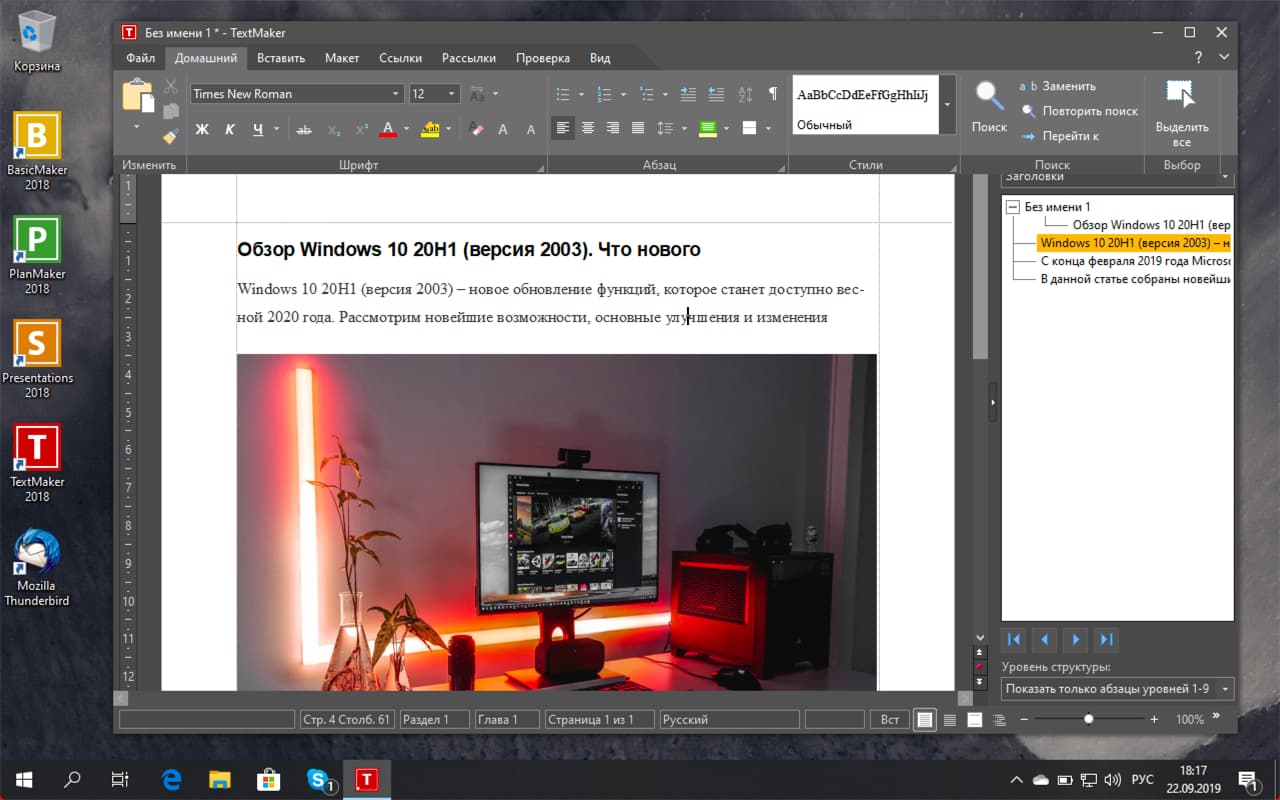Image resolution: width=1280 pixels, height=800 pixels.
Task: Switch to Вставить ribbon tab
Action: pyautogui.click(x=281, y=58)
